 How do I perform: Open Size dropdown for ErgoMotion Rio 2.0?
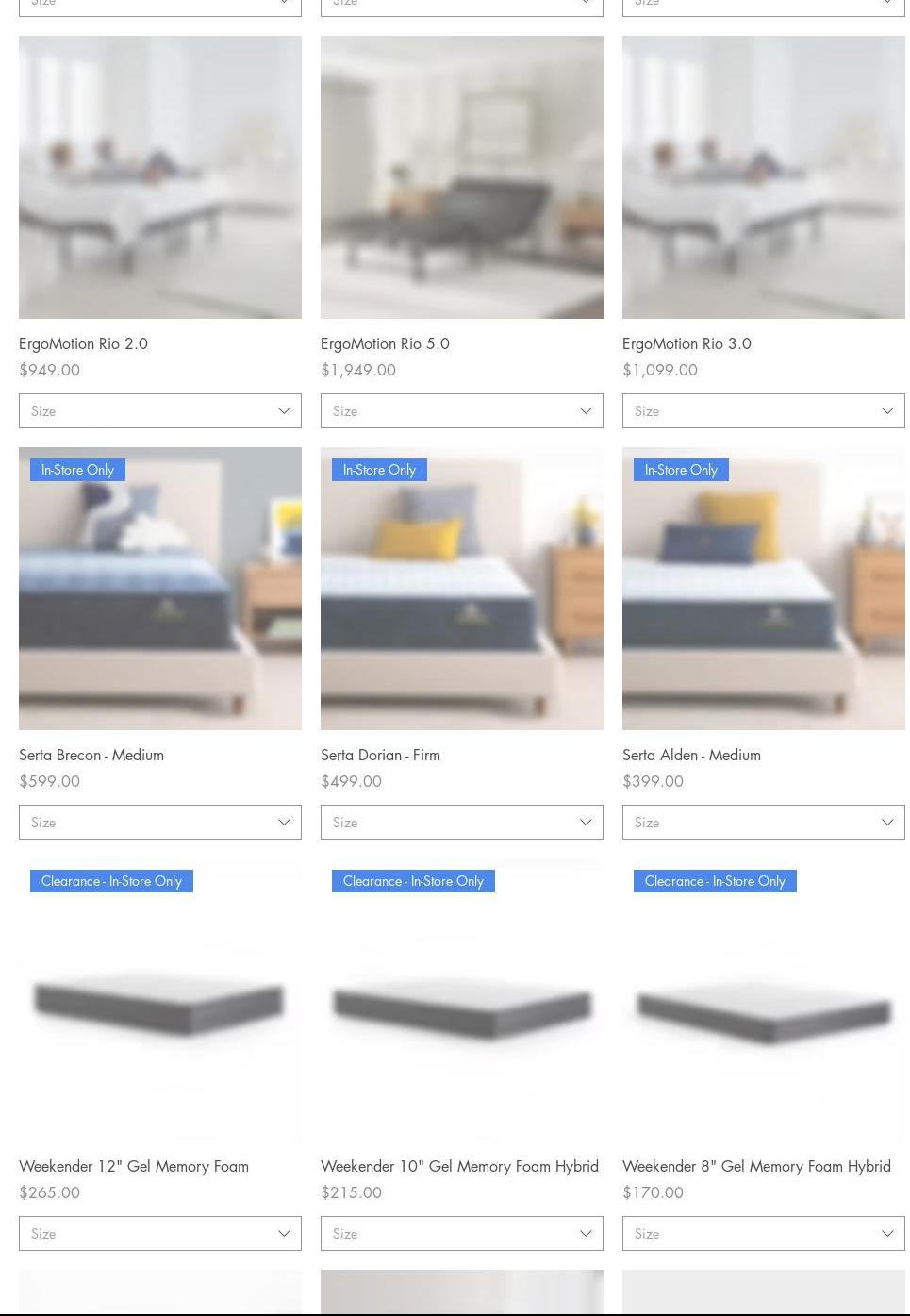160,411
